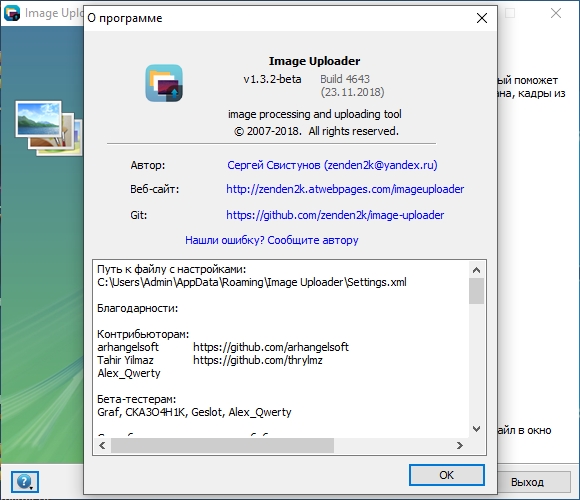This screenshot has width=580, height=500.
Task: Click the https://github.com/arhangelsoft text
Action: click(x=271, y=347)
